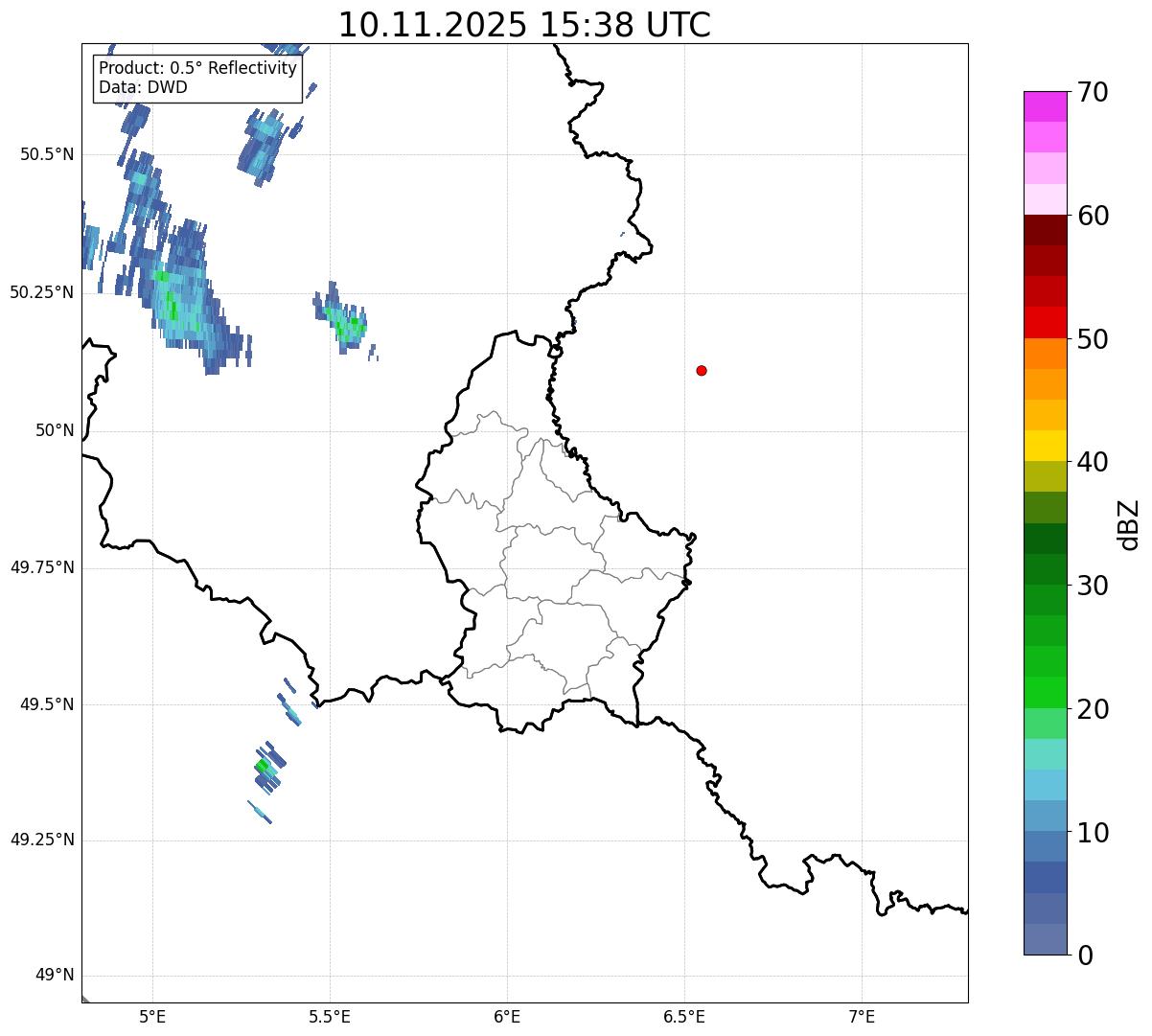Click the 5°E longitude label

[x=152, y=1017]
